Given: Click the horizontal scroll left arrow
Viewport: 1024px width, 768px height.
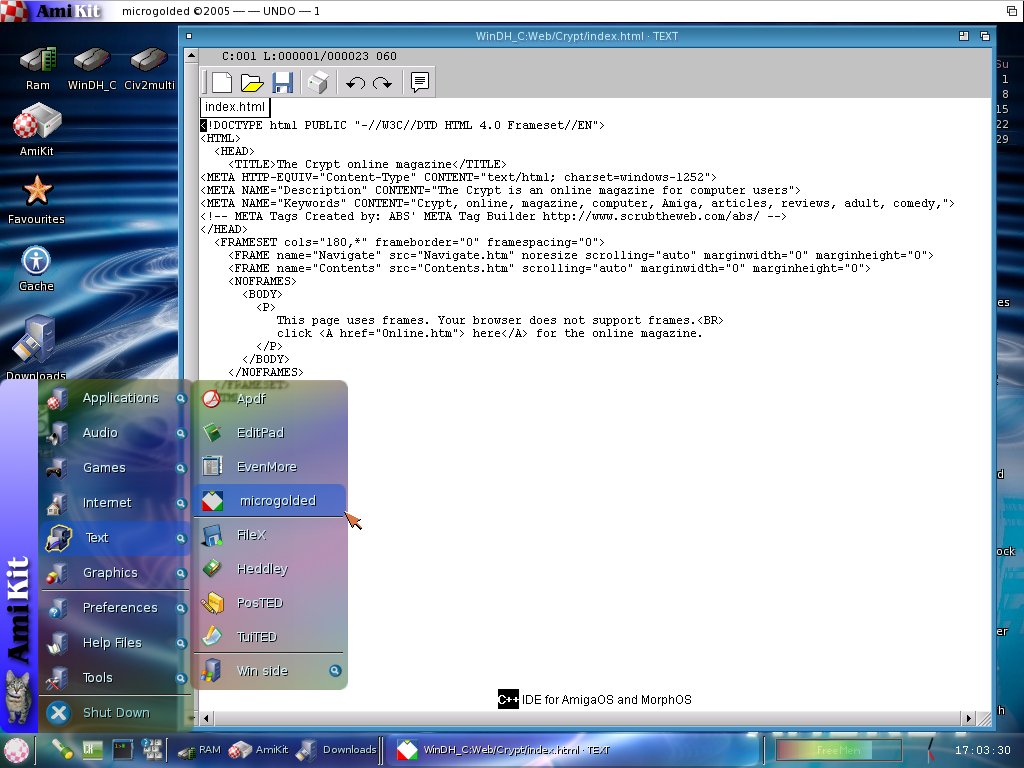Looking at the screenshot, I should [206, 718].
